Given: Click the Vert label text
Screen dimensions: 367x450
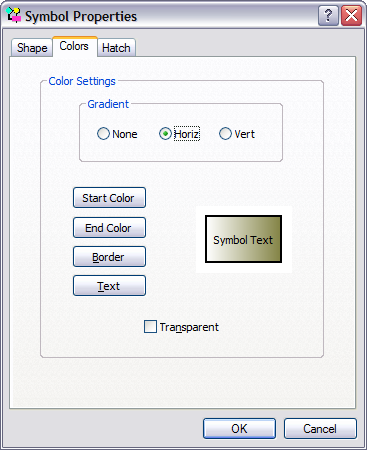Looking at the screenshot, I should [244, 134].
